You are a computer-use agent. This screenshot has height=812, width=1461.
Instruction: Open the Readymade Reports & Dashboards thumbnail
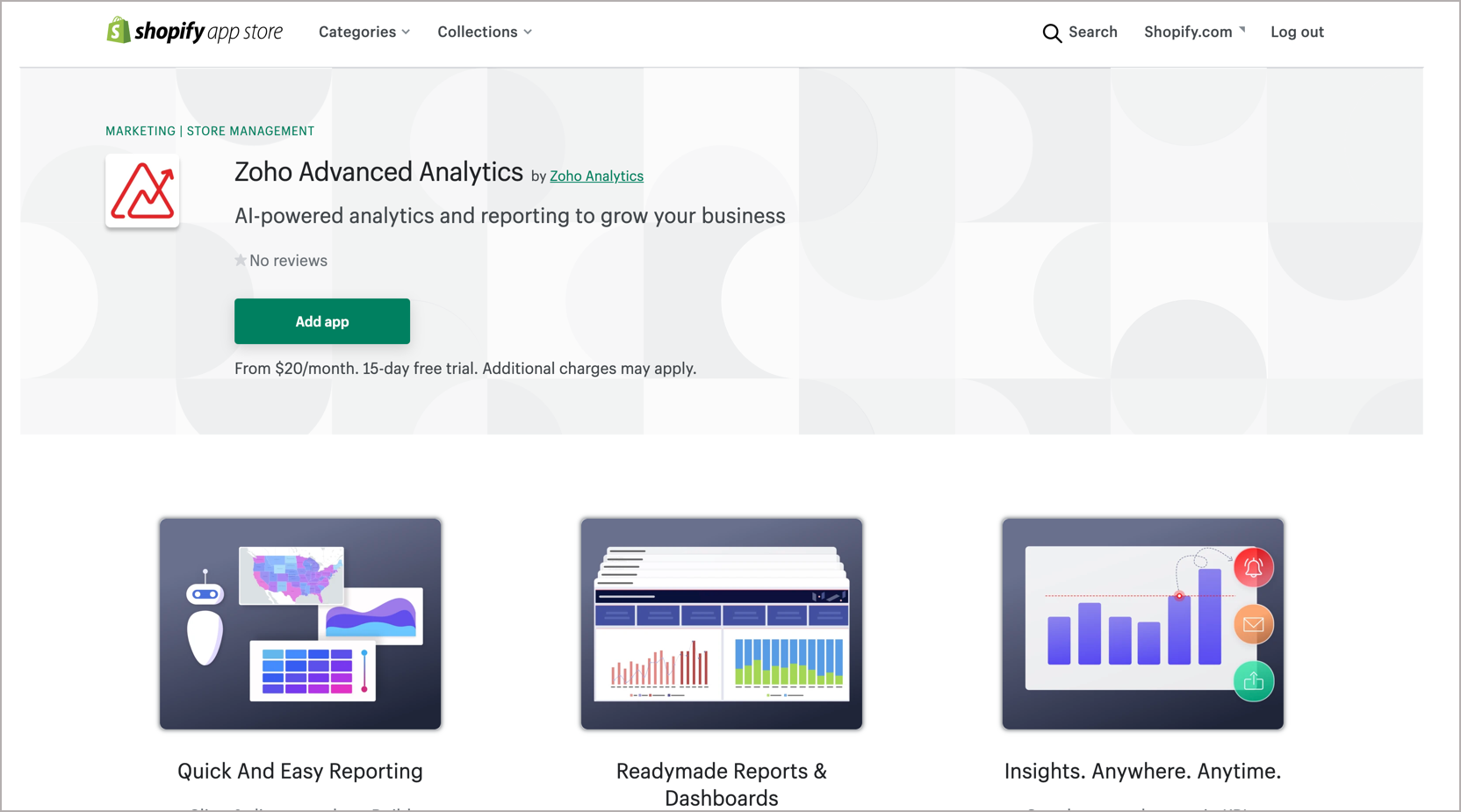tap(721, 623)
